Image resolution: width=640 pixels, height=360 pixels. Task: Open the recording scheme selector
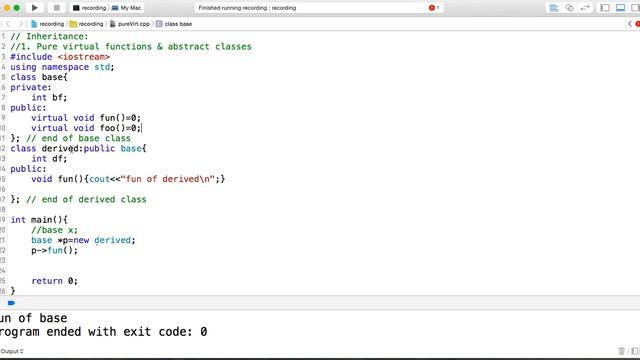click(x=89, y=8)
